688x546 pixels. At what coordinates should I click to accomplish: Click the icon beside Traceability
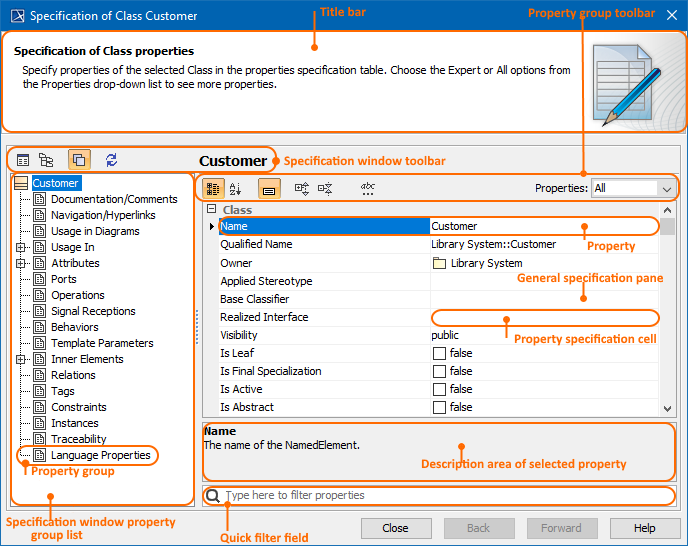pos(40,439)
